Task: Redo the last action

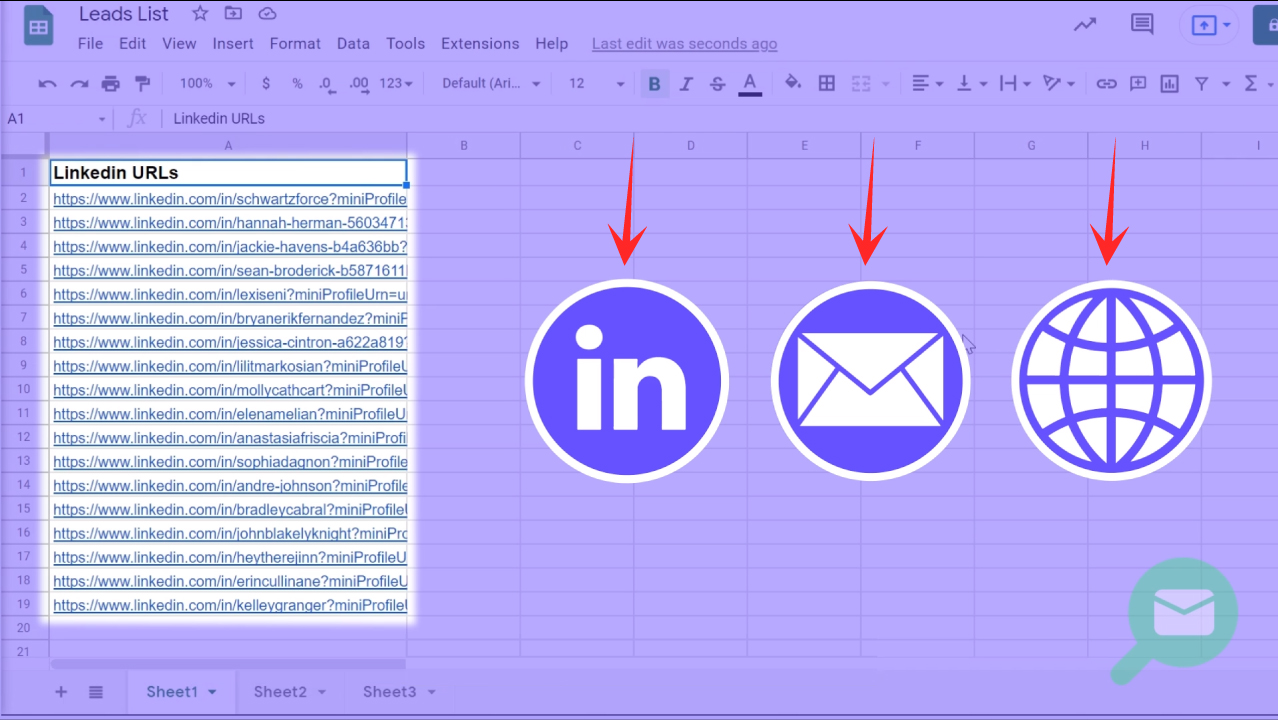Action: click(79, 84)
